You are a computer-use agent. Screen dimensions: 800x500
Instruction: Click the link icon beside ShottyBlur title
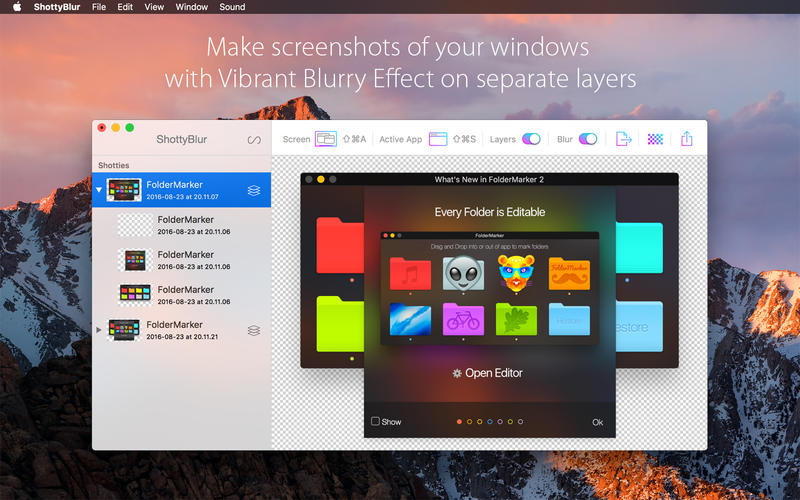click(x=254, y=140)
